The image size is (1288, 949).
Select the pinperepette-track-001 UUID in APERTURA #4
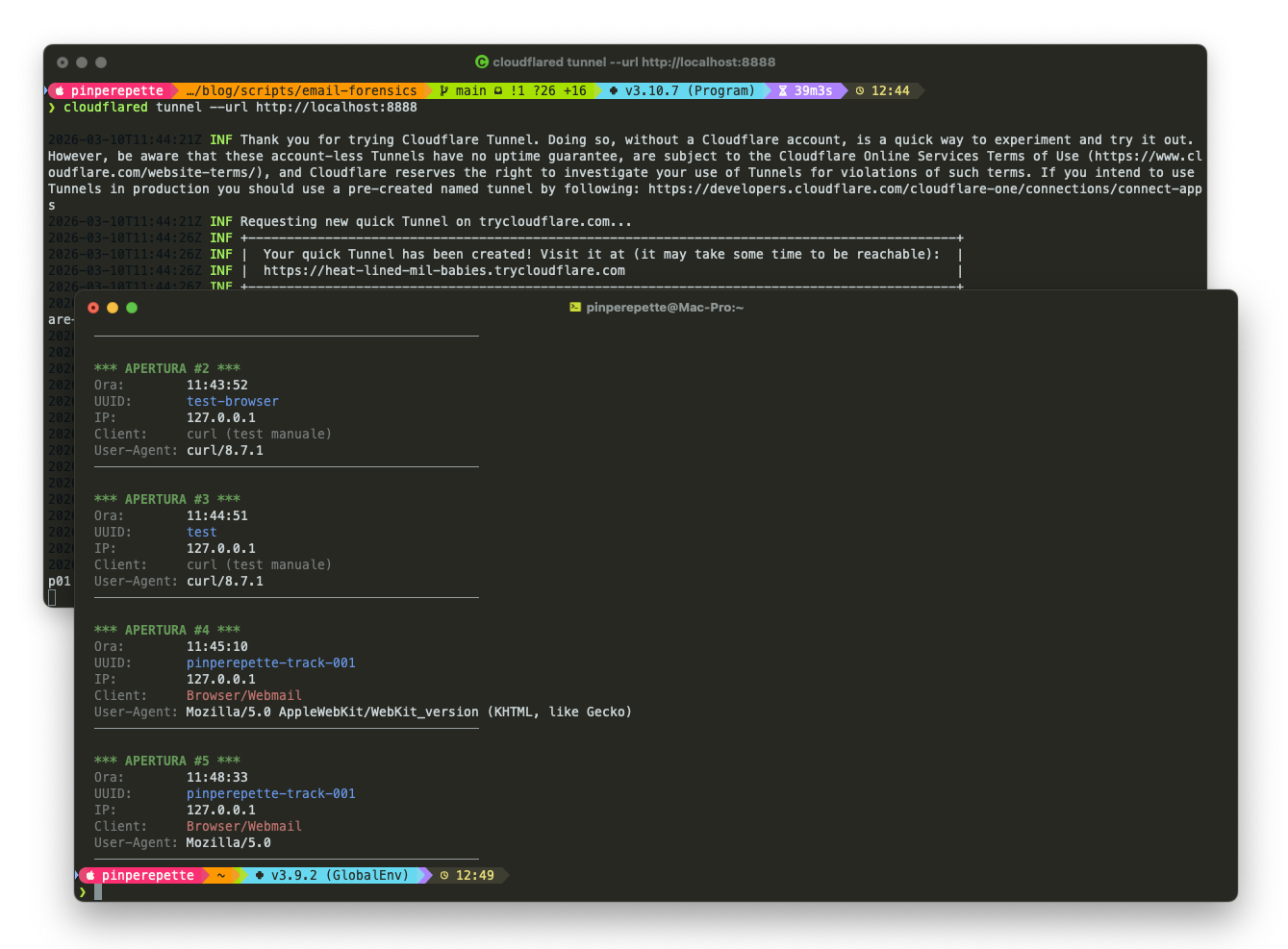270,662
